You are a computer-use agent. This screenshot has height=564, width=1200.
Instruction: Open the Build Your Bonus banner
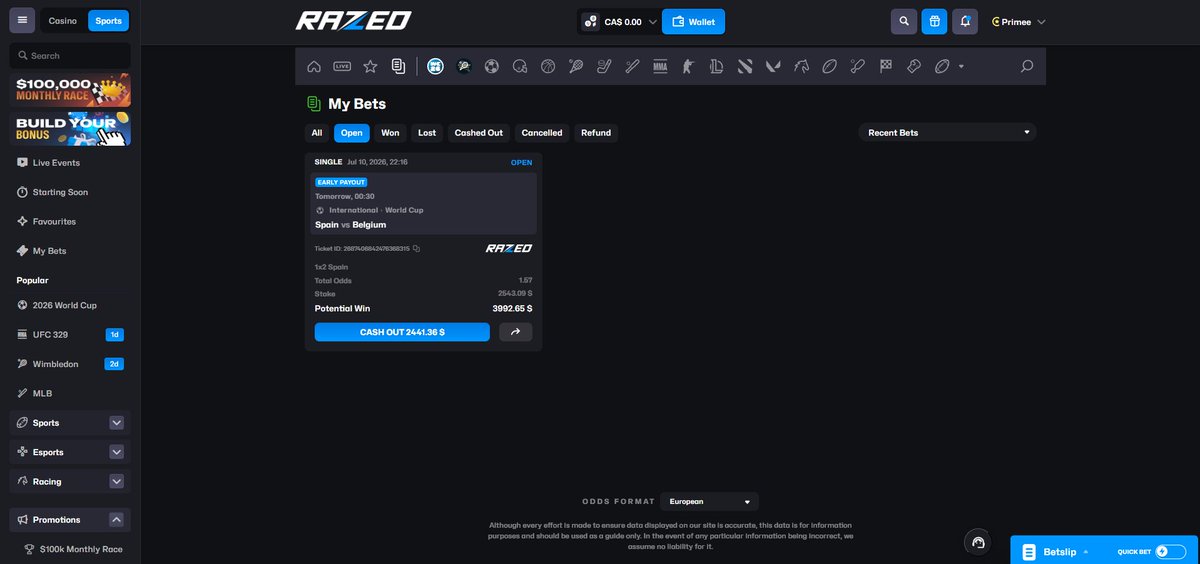pos(70,129)
